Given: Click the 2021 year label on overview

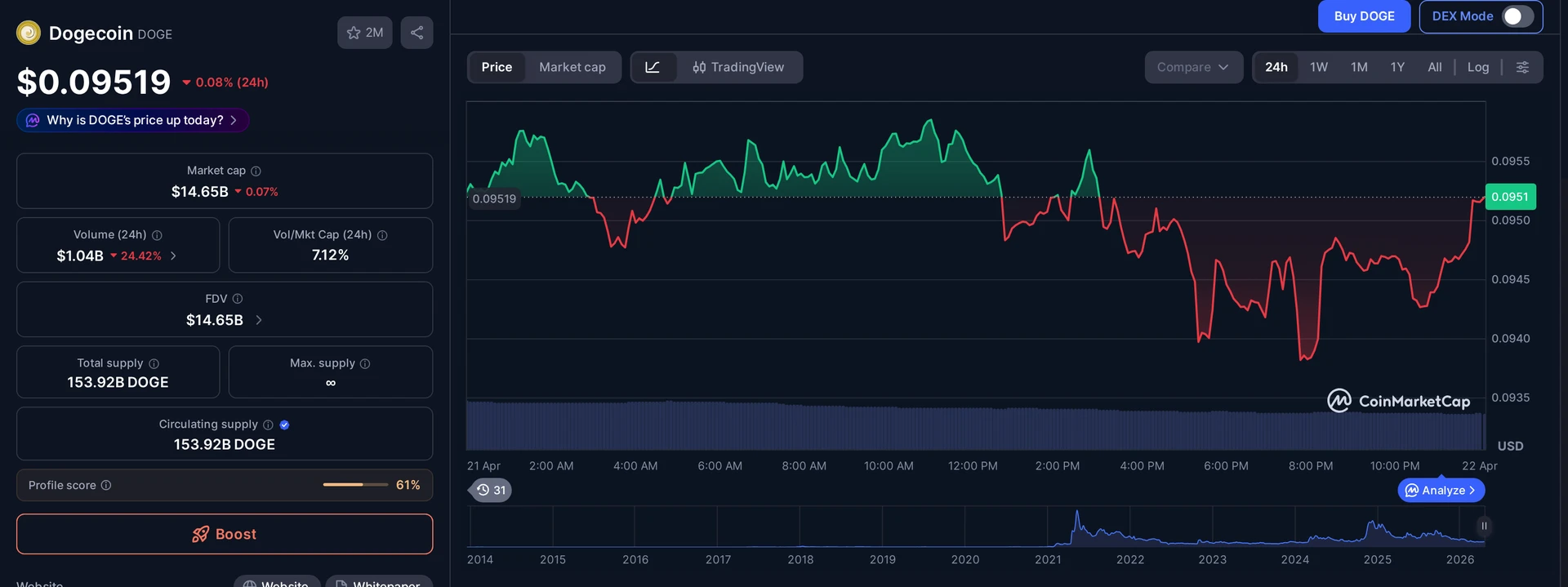Looking at the screenshot, I should click(1048, 559).
